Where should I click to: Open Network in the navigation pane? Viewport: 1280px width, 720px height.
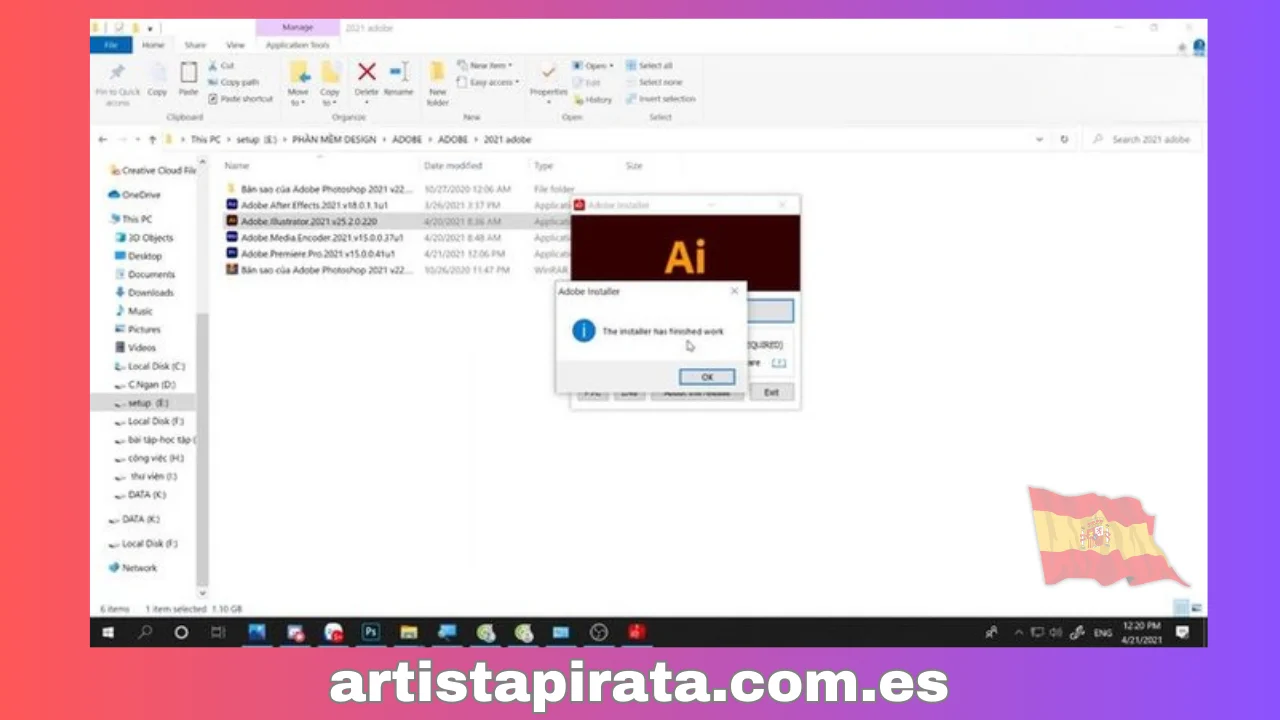click(133, 568)
